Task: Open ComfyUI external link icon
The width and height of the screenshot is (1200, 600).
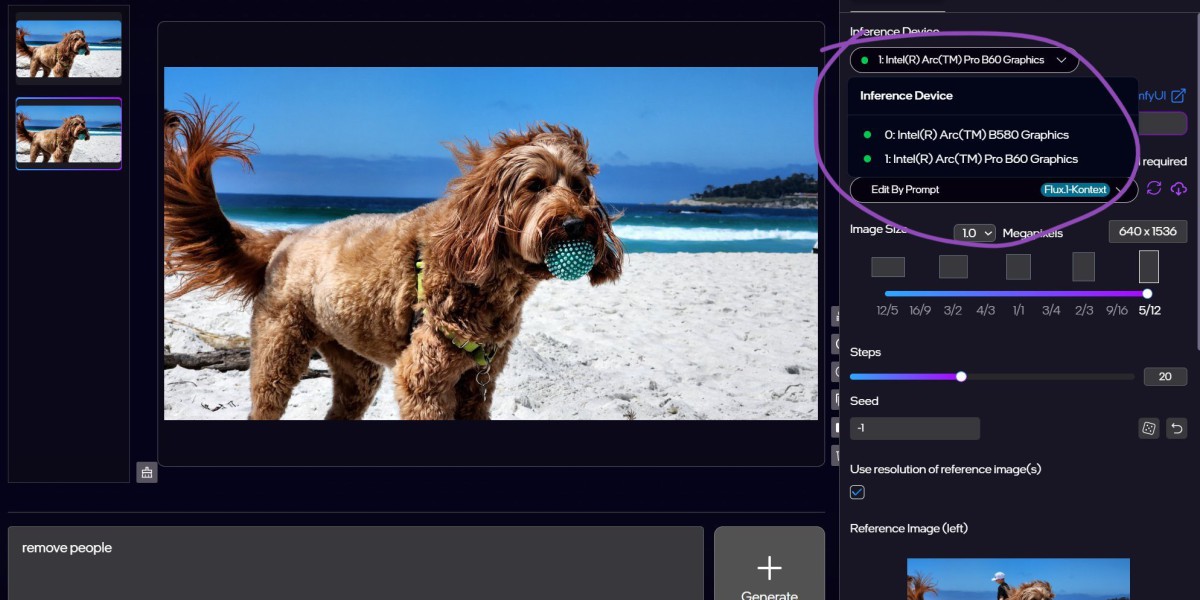Action: pos(1178,96)
